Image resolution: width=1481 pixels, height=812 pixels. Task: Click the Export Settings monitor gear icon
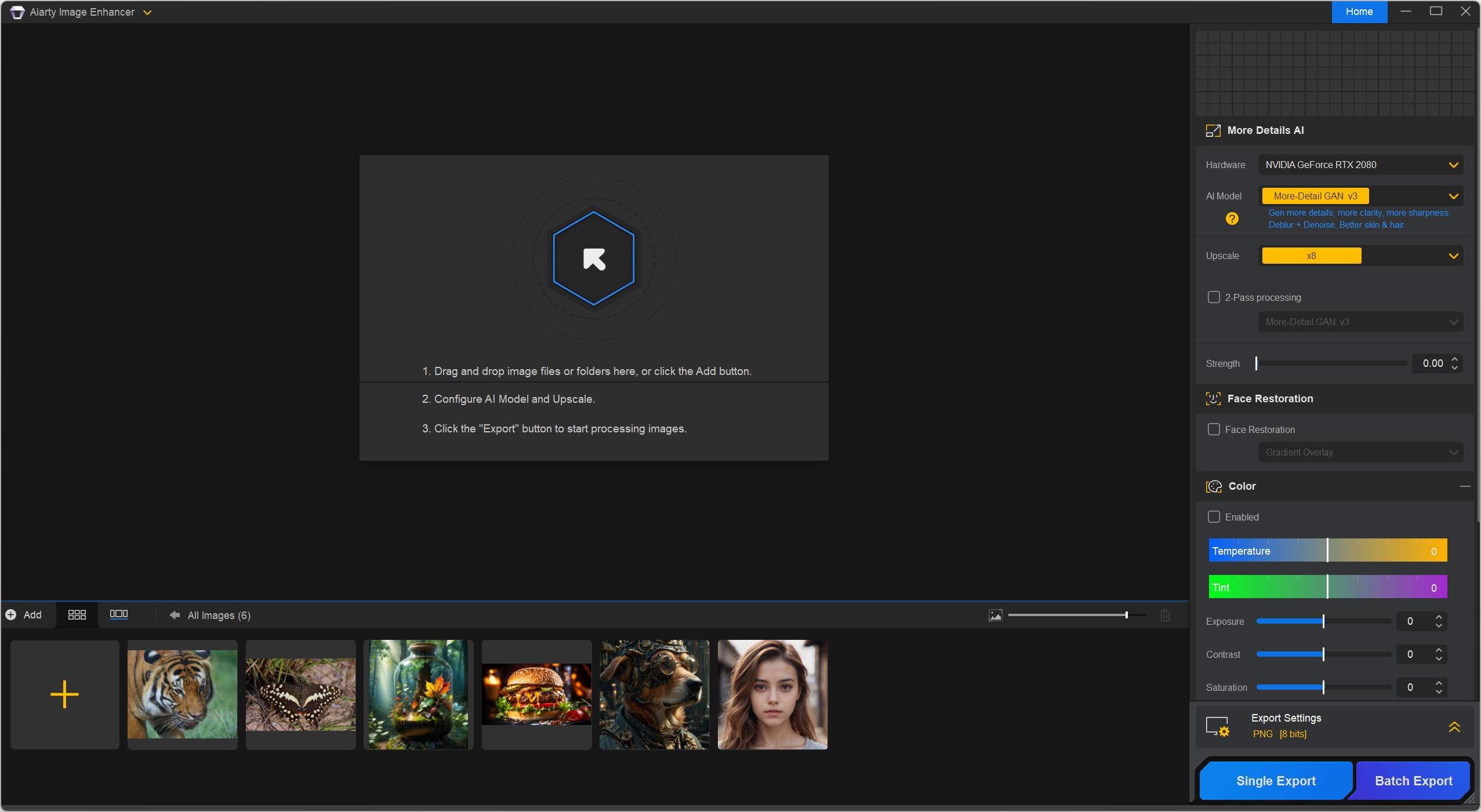click(1217, 726)
